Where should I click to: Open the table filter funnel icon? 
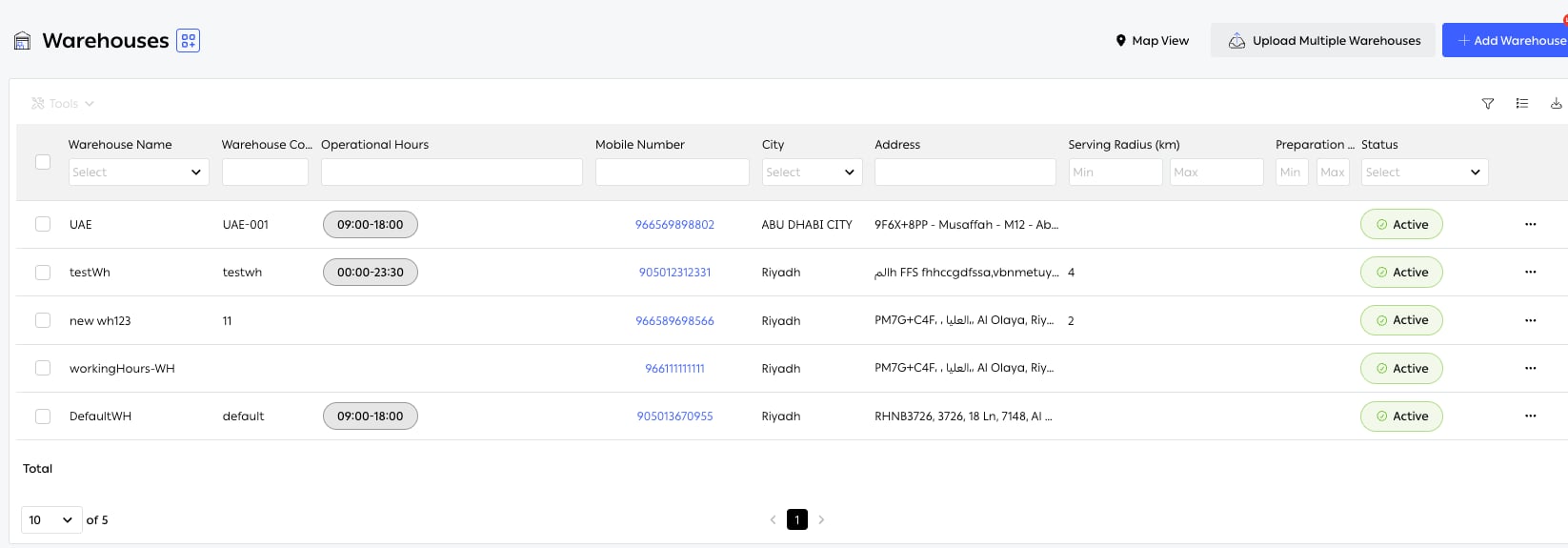point(1488,103)
